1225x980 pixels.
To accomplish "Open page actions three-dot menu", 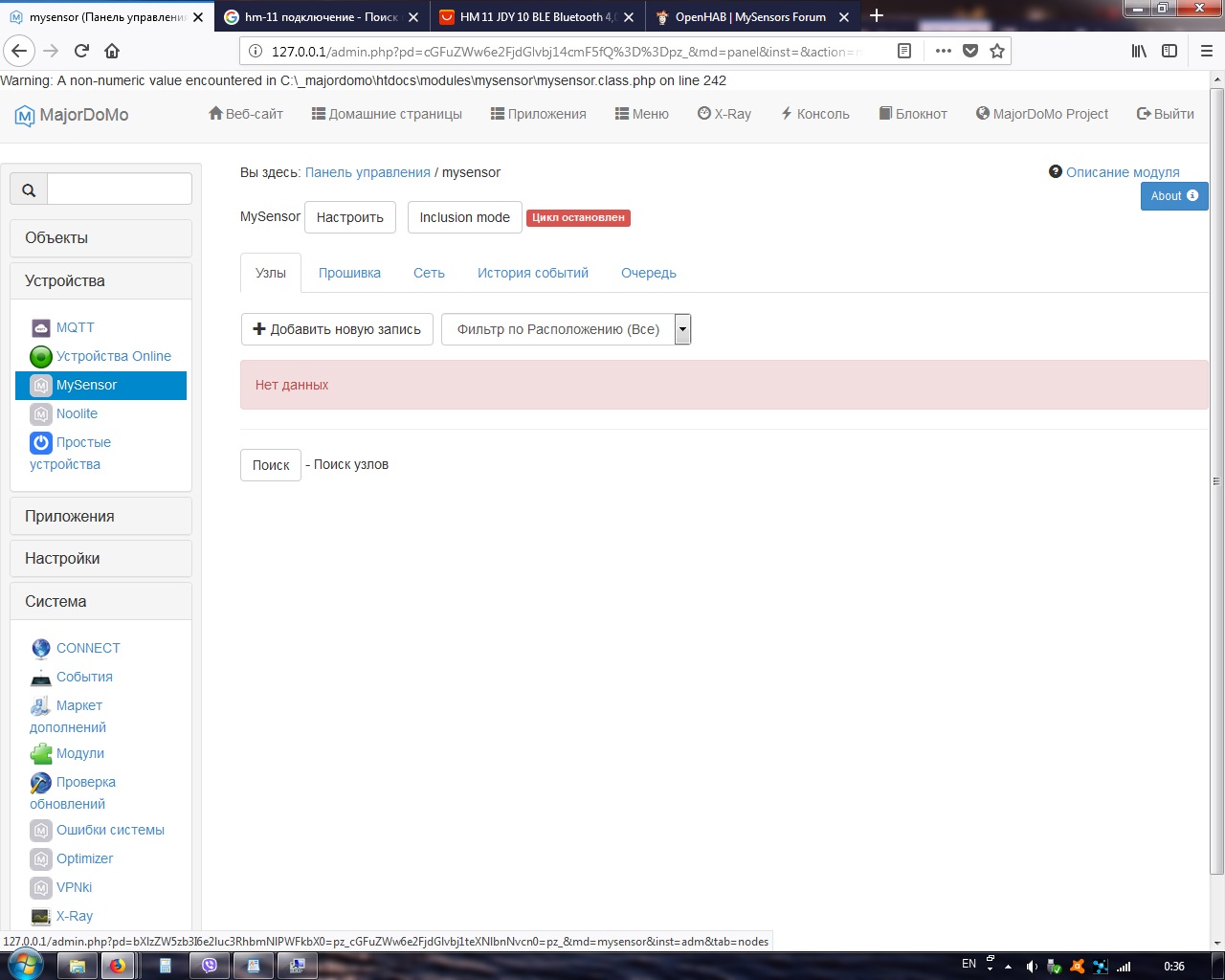I will 944,51.
